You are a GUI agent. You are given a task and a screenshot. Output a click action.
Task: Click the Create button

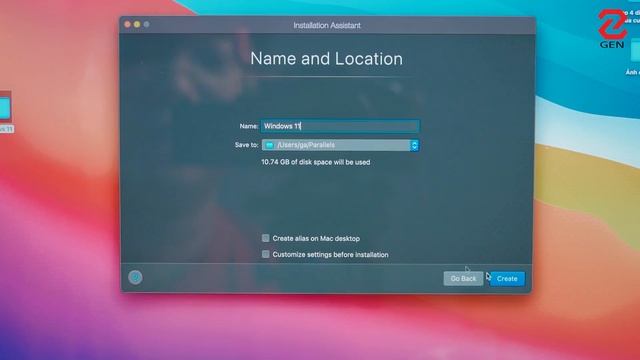pos(507,279)
